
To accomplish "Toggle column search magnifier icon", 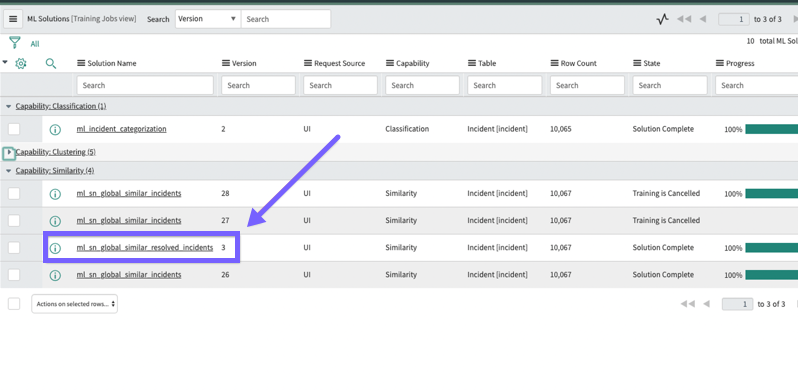I will tap(50, 64).
